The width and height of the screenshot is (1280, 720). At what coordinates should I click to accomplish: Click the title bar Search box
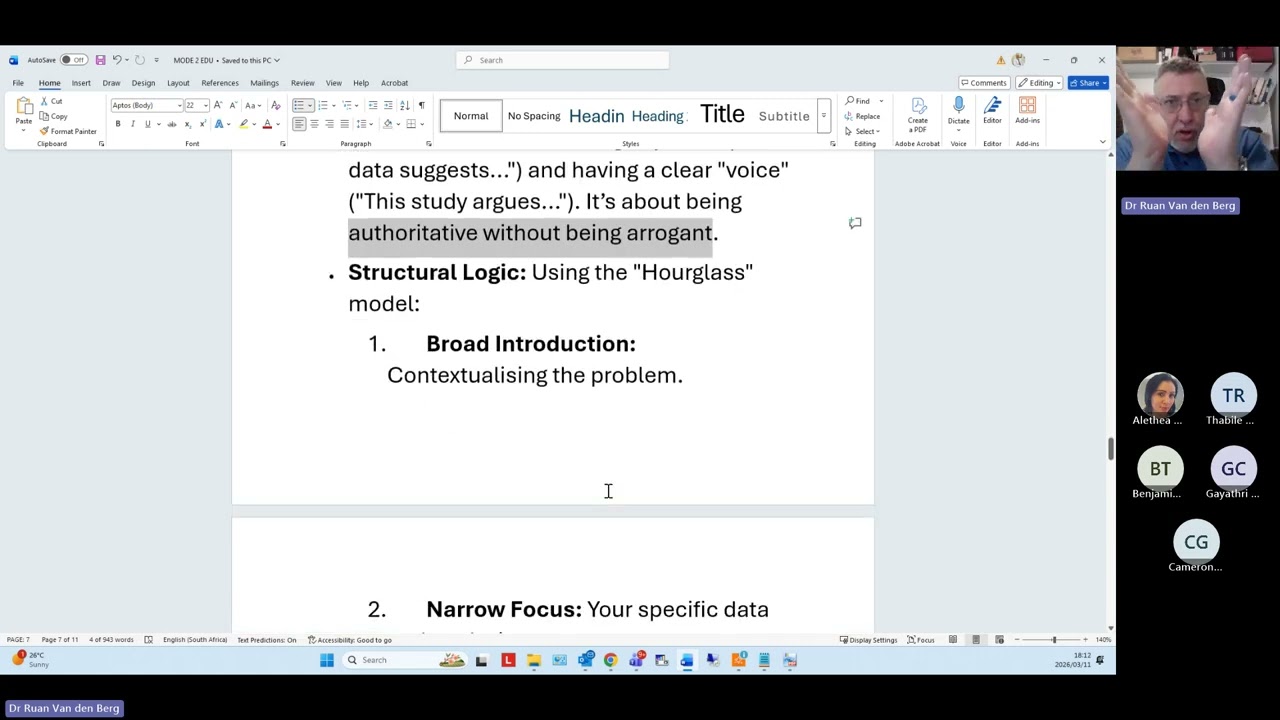click(563, 60)
